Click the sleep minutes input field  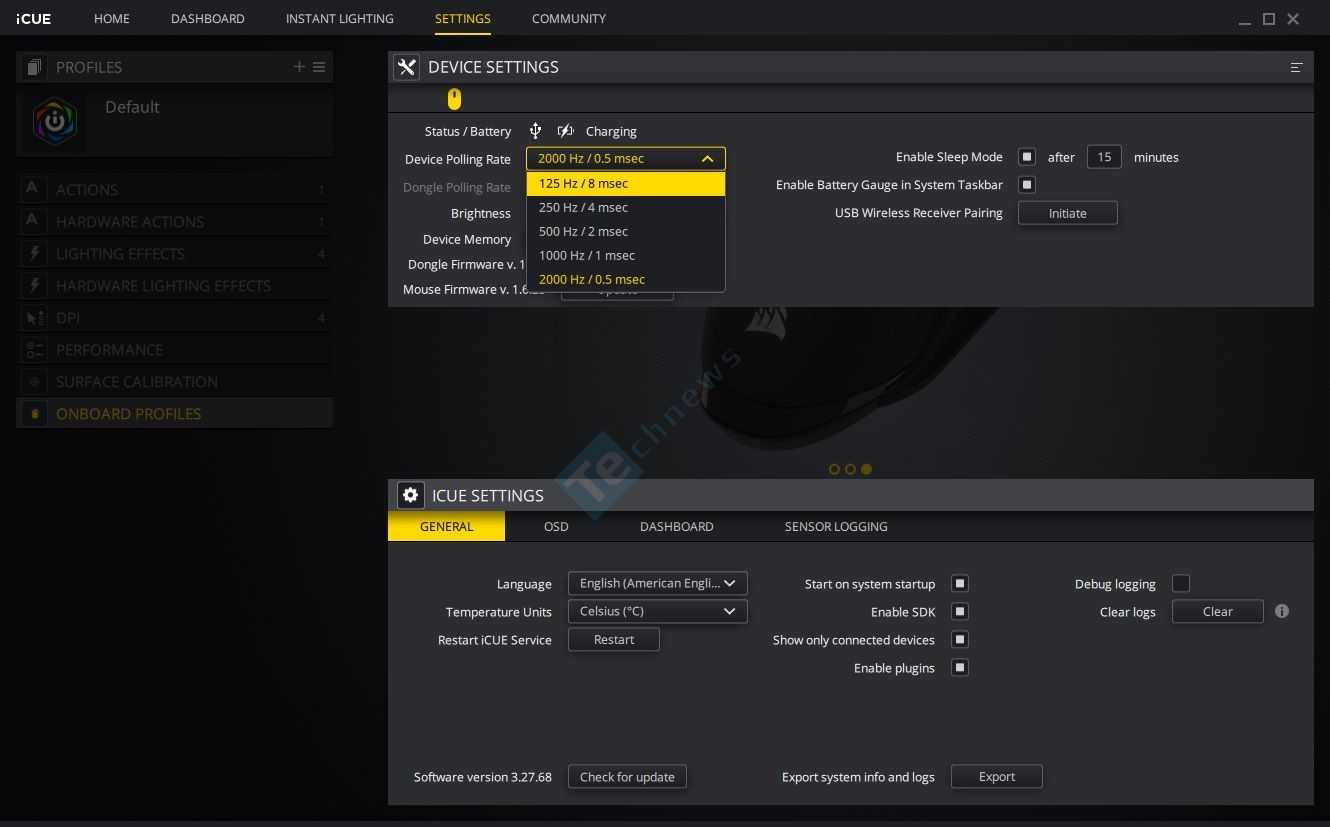(x=1104, y=157)
